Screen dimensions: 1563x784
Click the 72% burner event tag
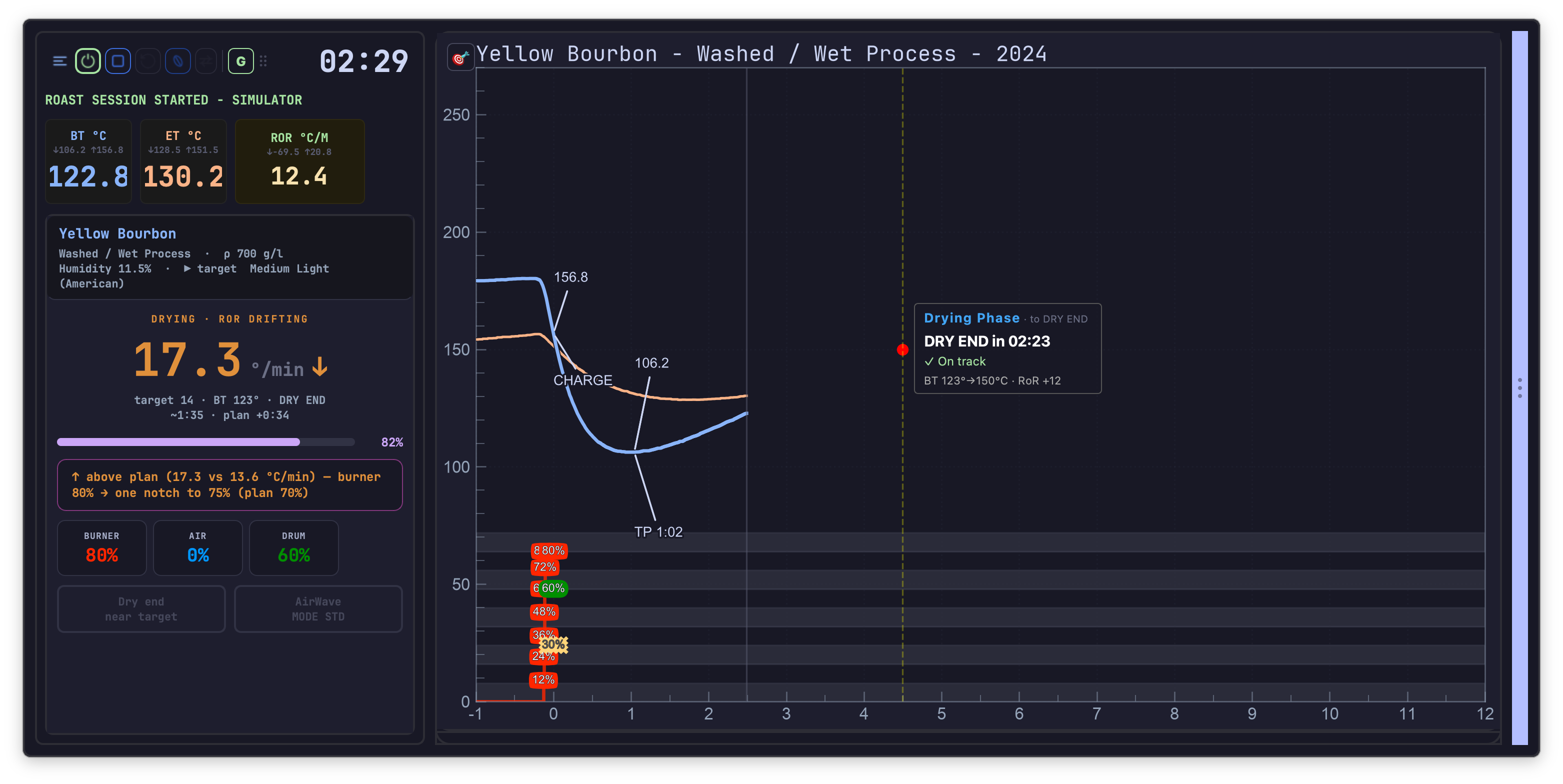pyautogui.click(x=544, y=567)
